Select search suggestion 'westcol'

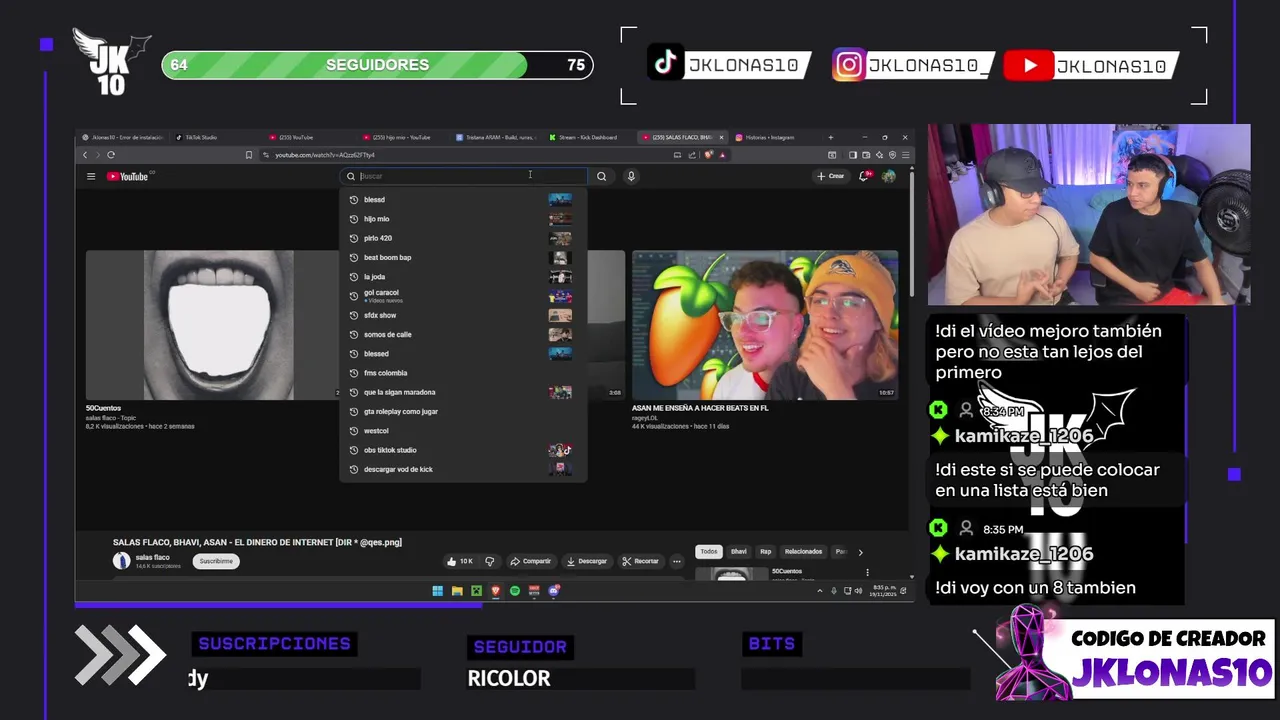tap(462, 431)
